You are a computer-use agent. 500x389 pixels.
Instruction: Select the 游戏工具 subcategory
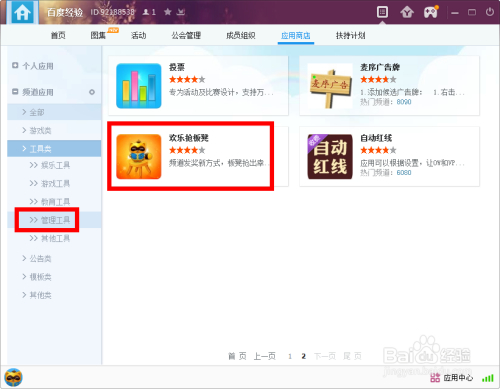click(54, 183)
